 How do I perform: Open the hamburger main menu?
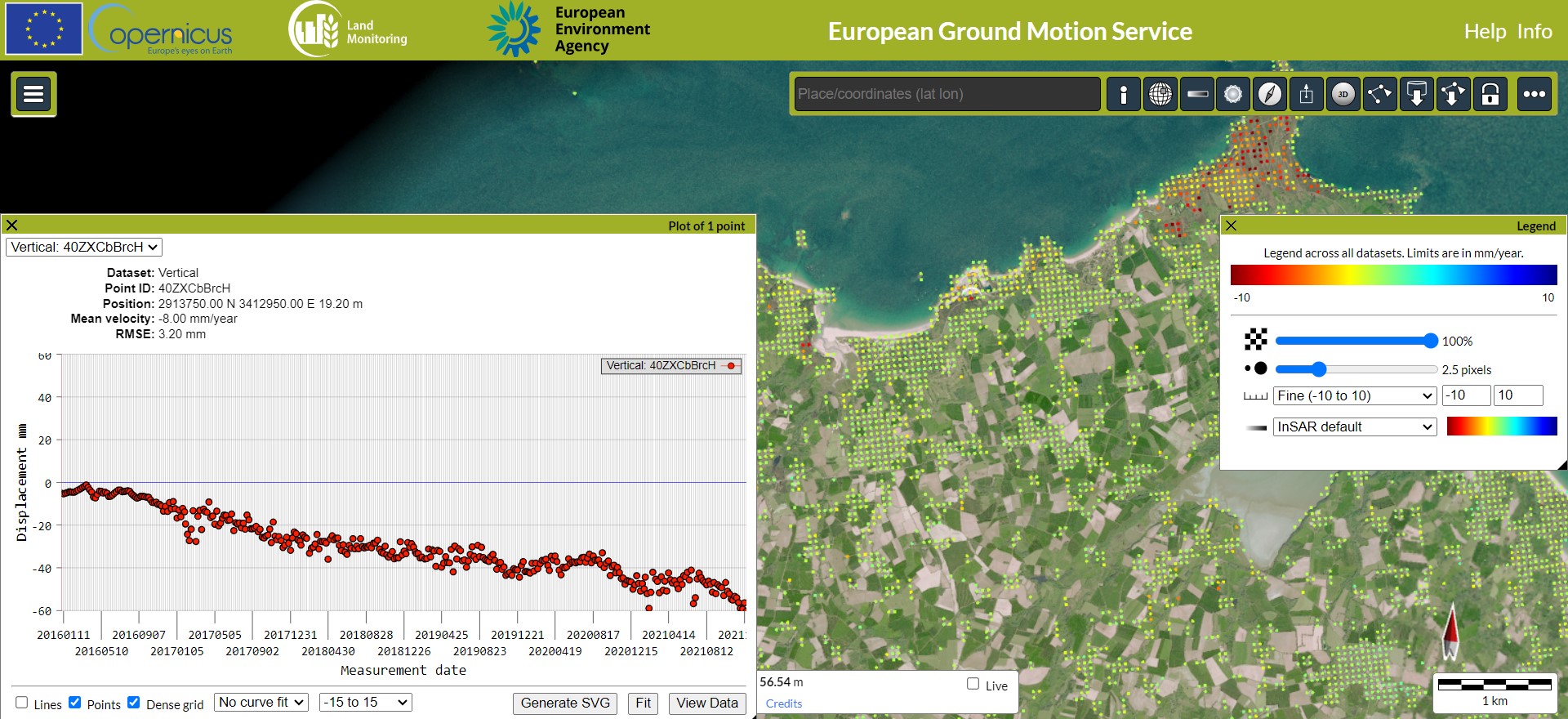pyautogui.click(x=33, y=94)
